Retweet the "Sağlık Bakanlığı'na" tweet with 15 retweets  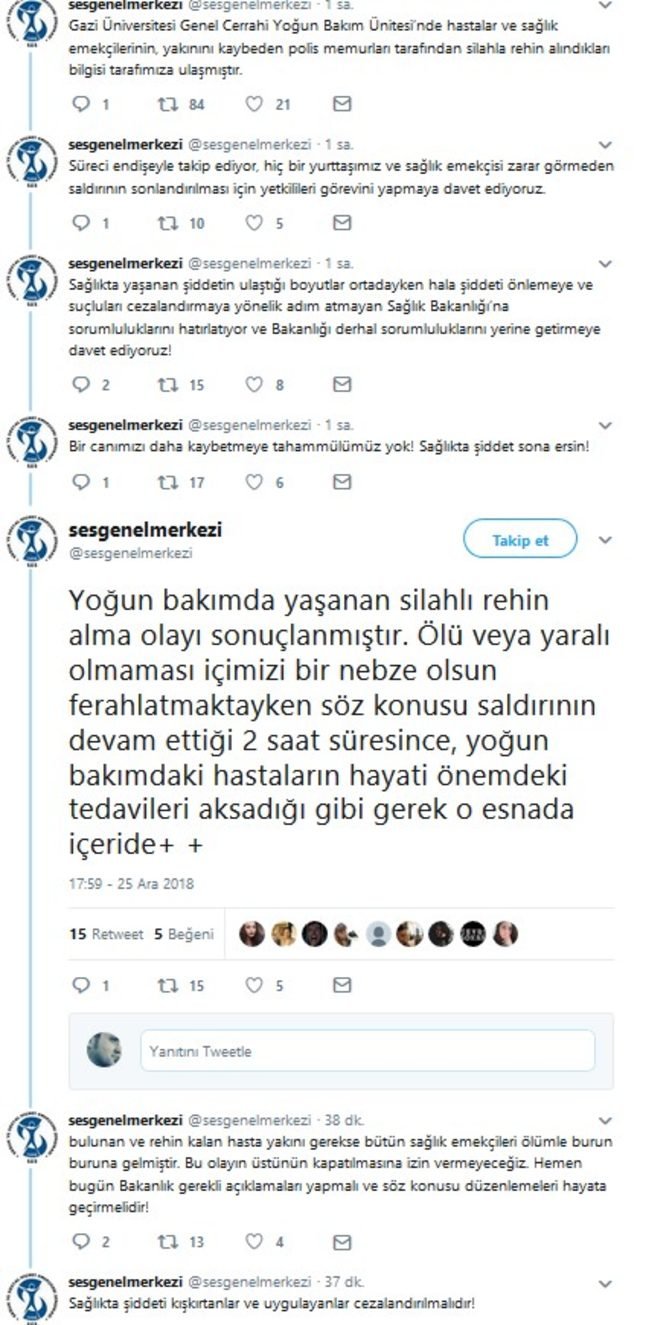click(167, 384)
